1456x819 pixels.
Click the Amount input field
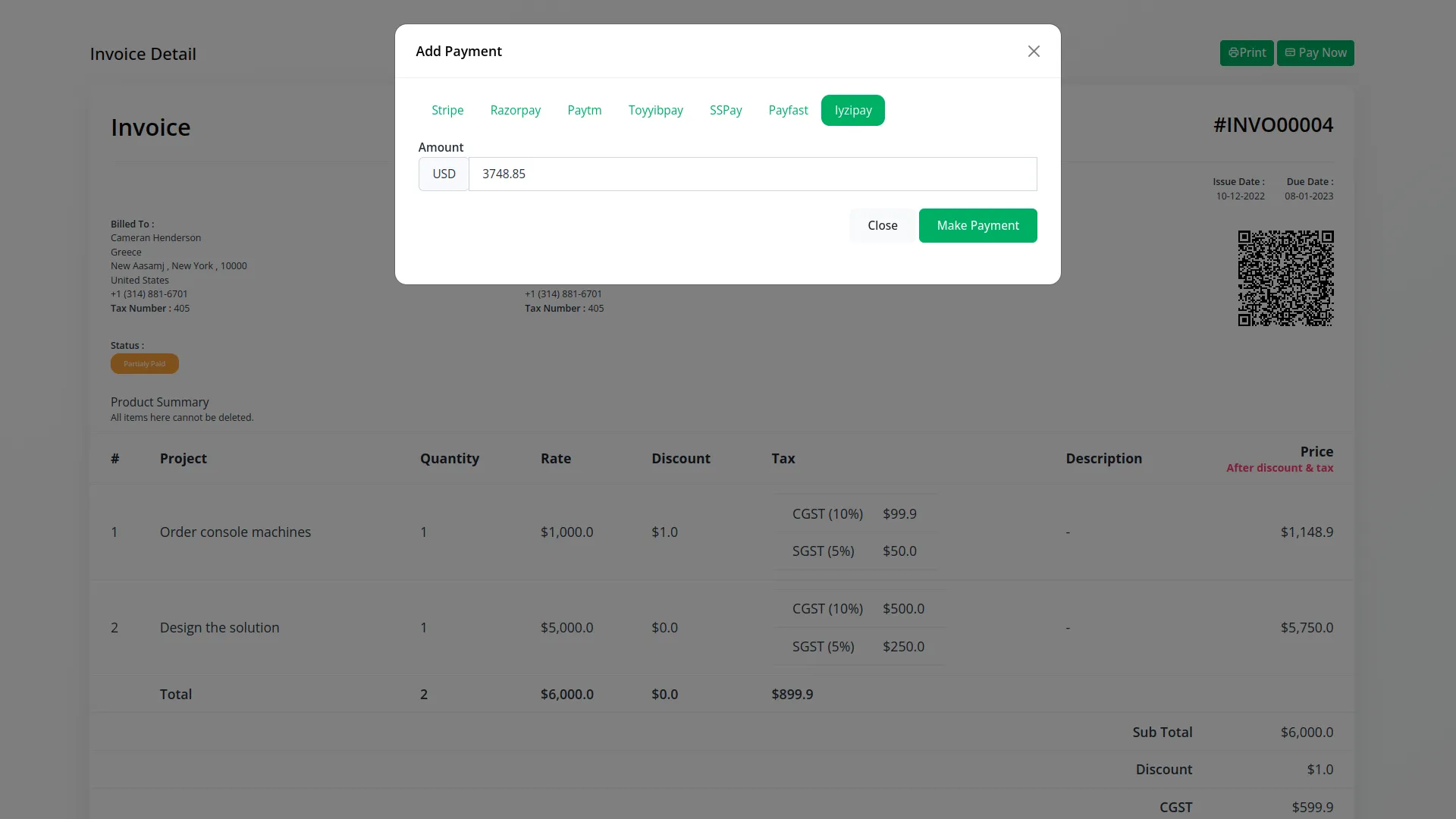pyautogui.click(x=752, y=174)
